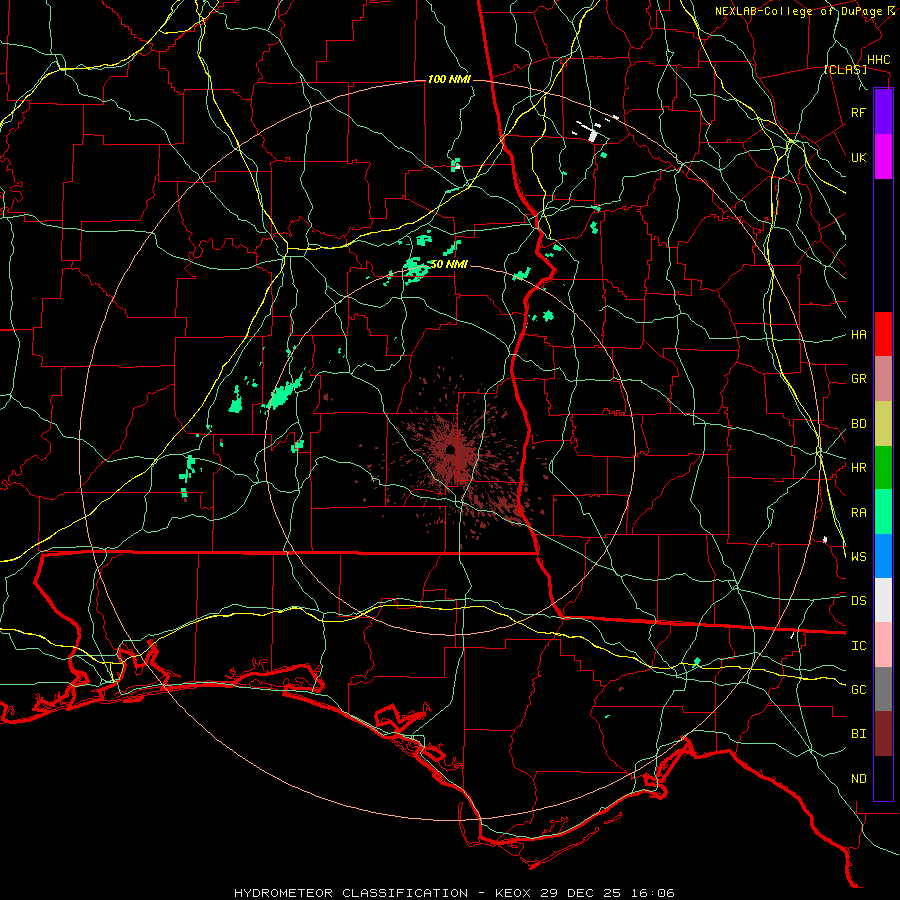This screenshot has height=900, width=900.
Task: Click the magenta UK color swatch
Action: (883, 157)
